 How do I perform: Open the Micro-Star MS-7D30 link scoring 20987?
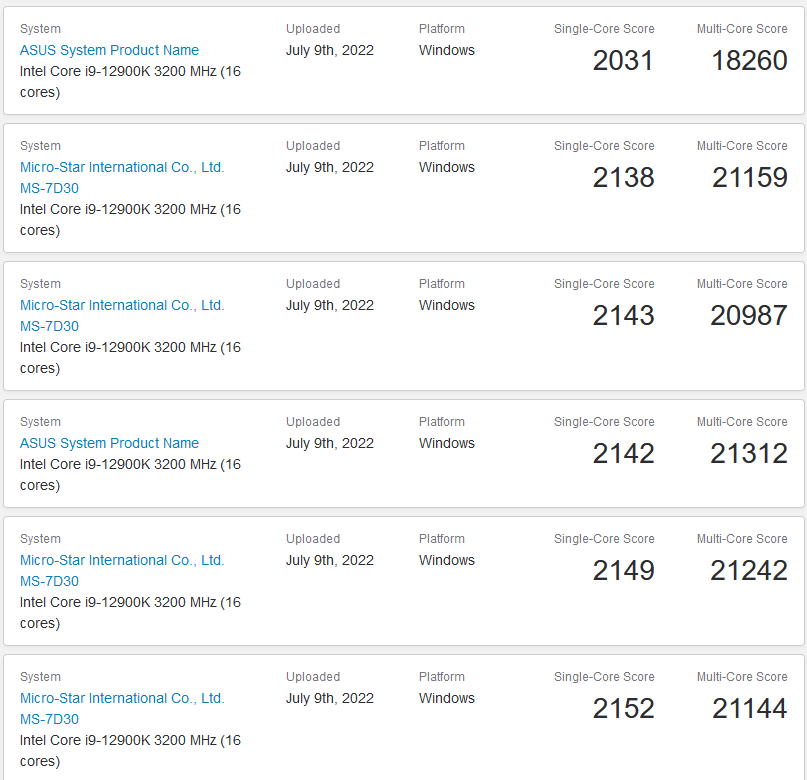tap(122, 306)
